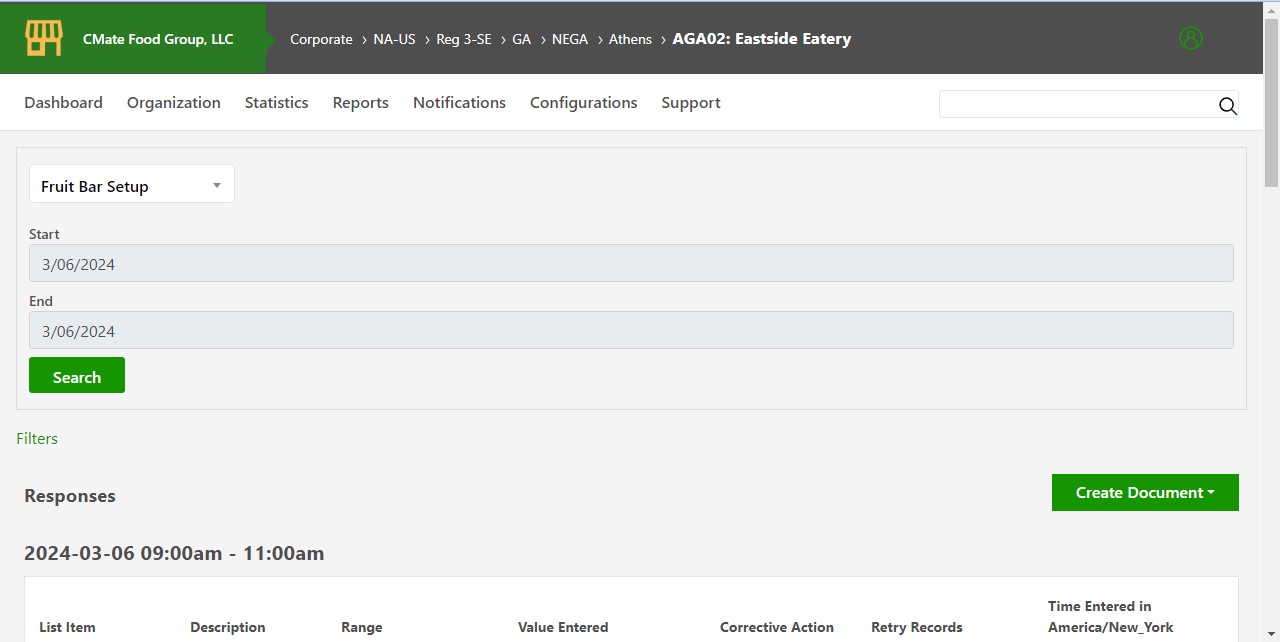Click the NA-US breadcrumb link
Screen dimensions: 1280x642
[x=394, y=39]
